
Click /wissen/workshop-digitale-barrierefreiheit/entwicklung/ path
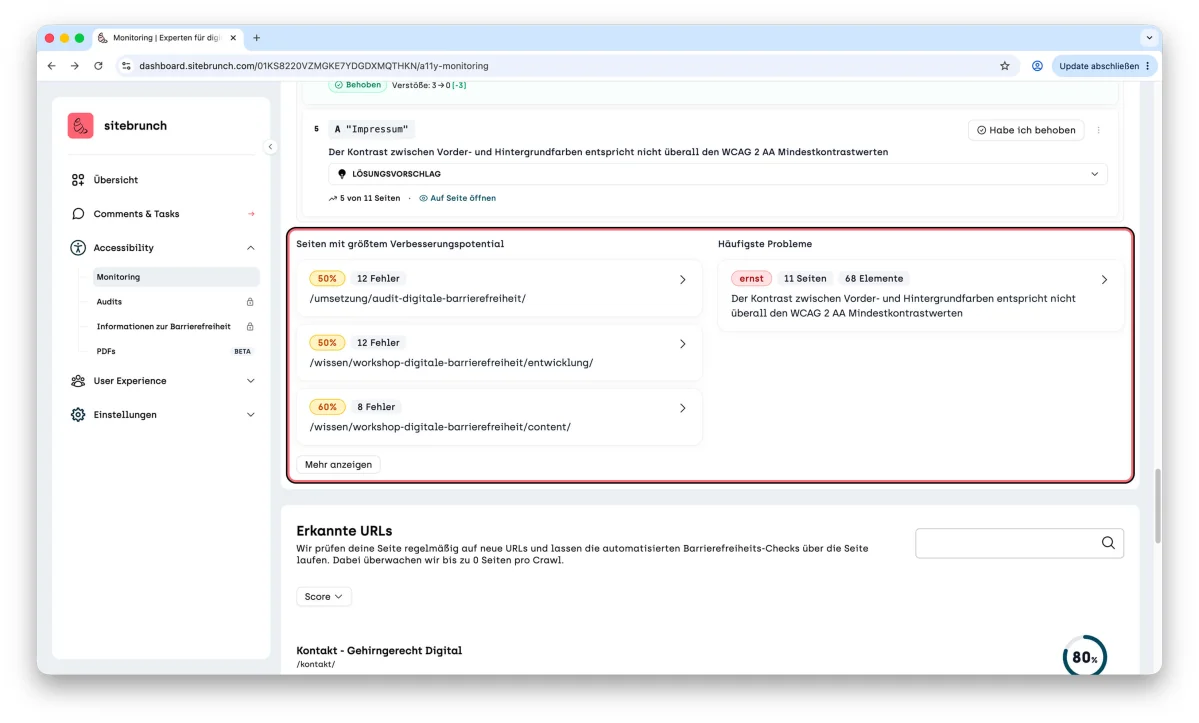[451, 363]
